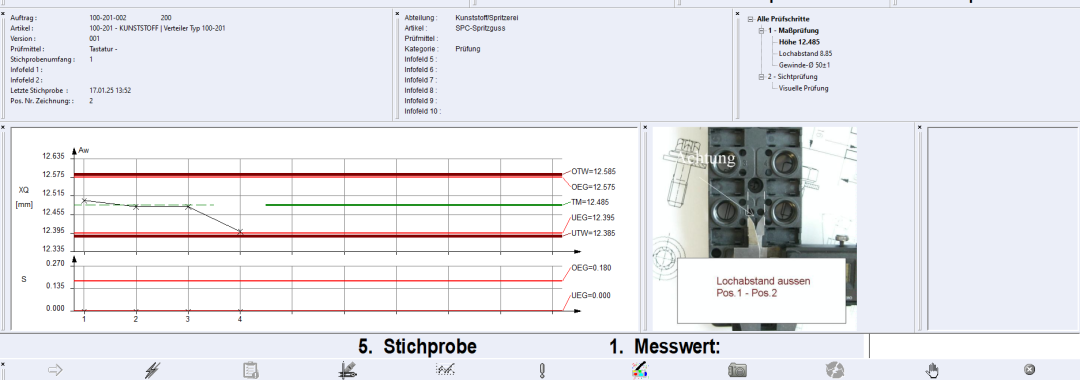Click the Messwert input field

974,346
